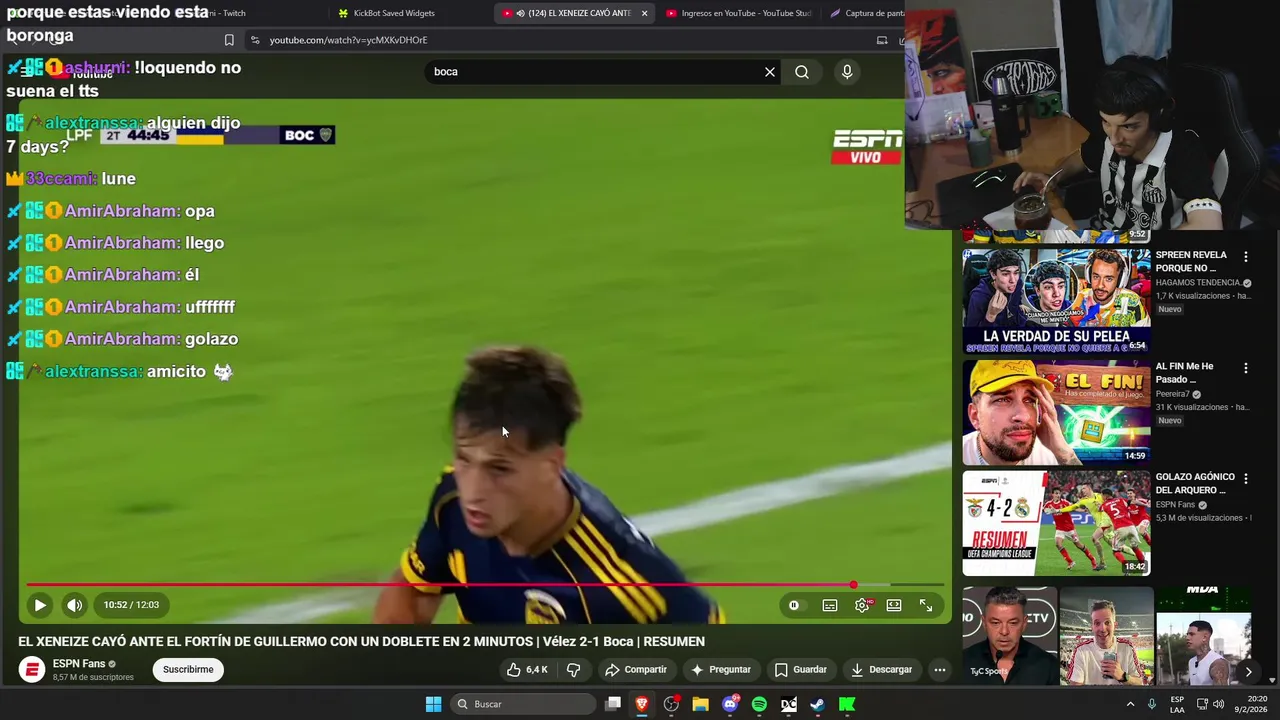Play the paused YouTube video
This screenshot has height=720, width=1280.
click(40, 605)
